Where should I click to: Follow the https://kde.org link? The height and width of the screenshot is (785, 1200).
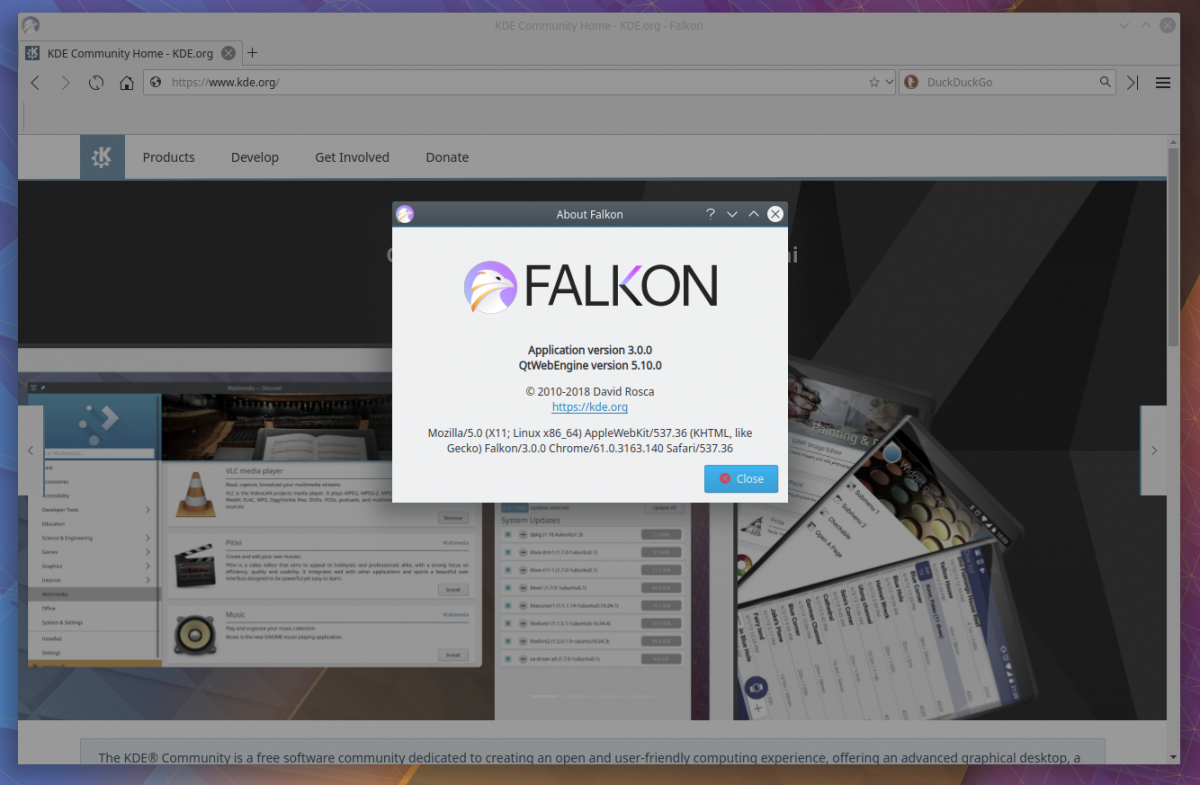tap(589, 407)
